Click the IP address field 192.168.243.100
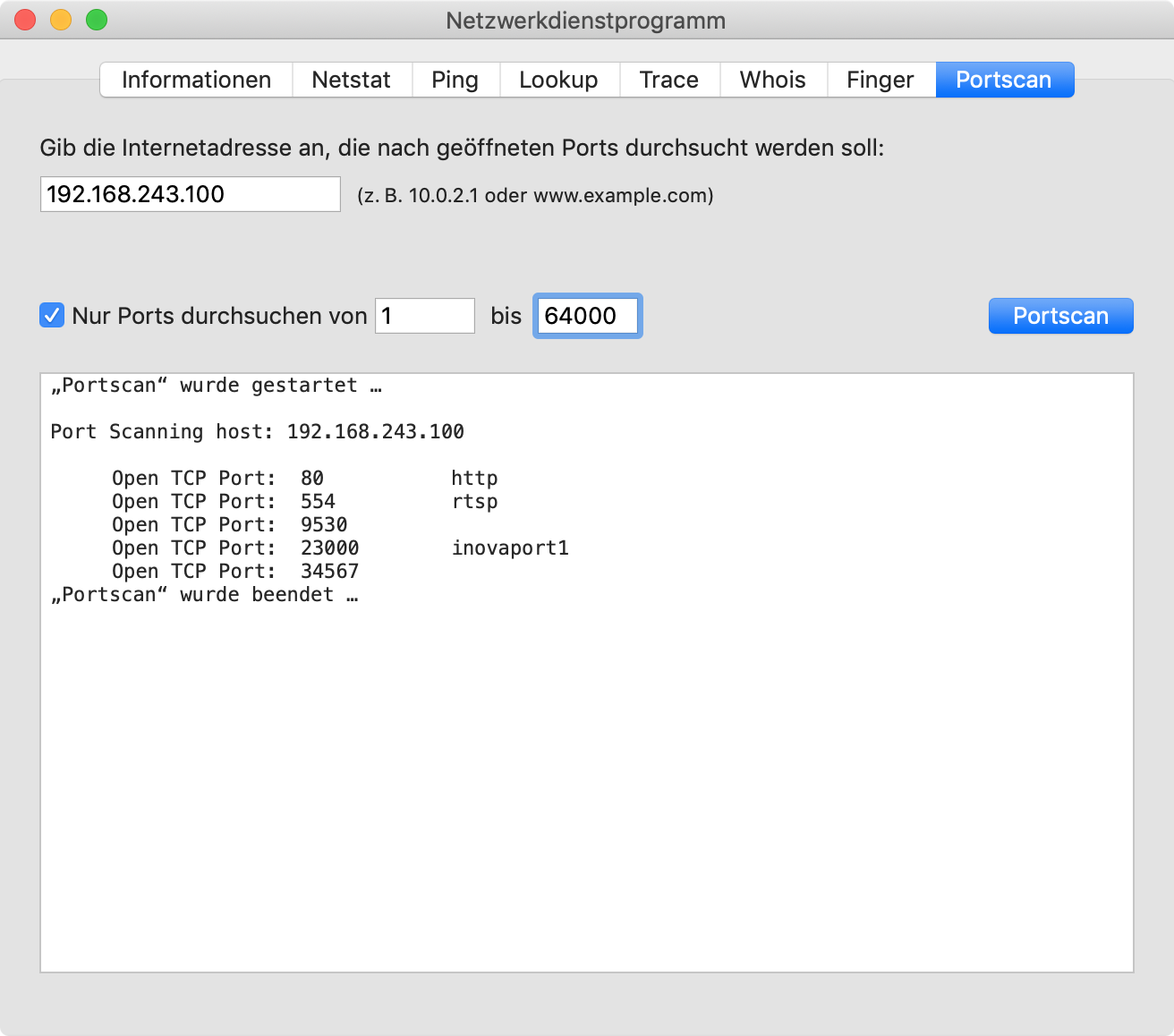Screen dimensions: 1174x1036 [191, 194]
